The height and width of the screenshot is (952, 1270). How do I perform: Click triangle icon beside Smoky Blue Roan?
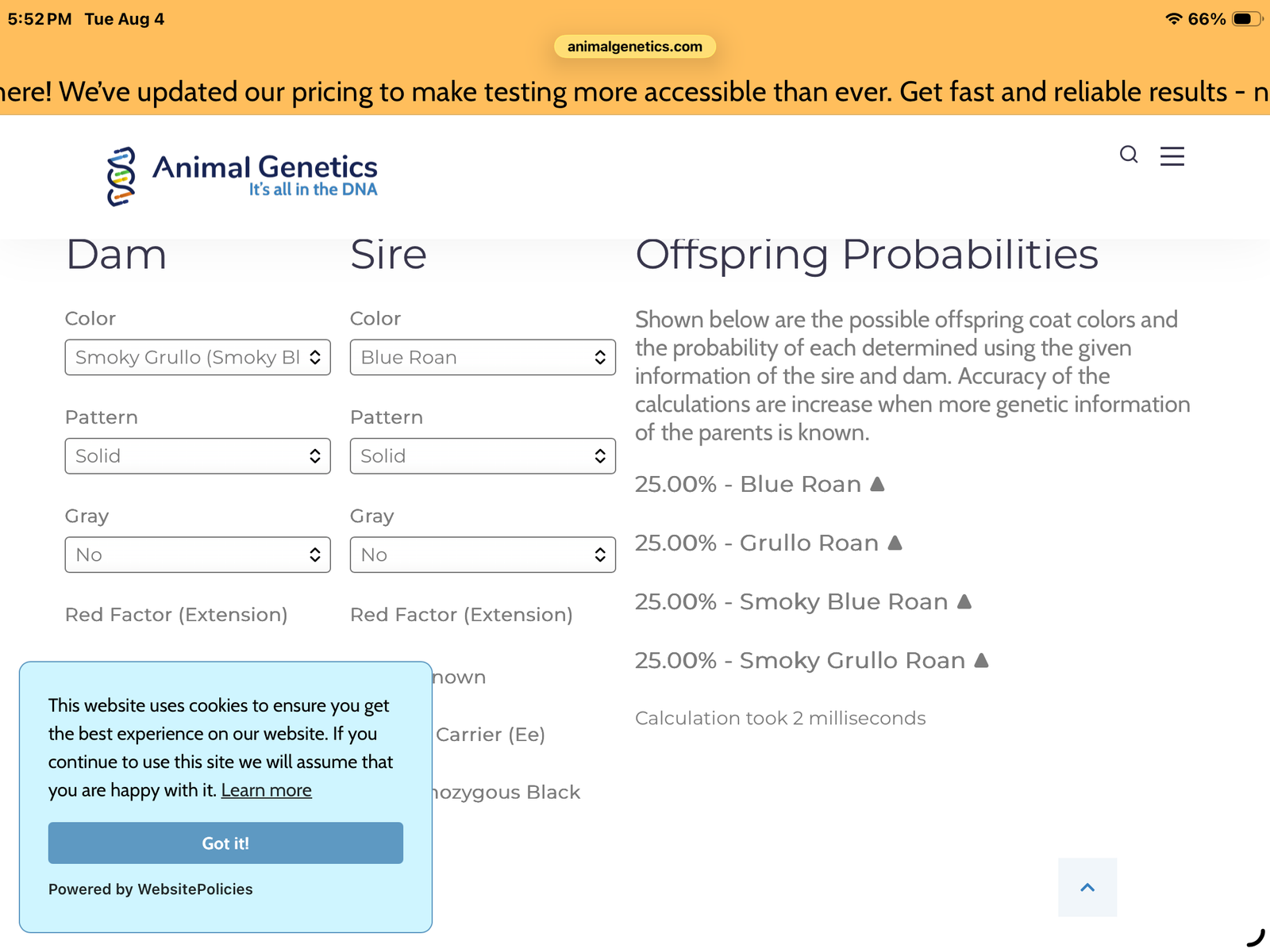click(x=964, y=601)
